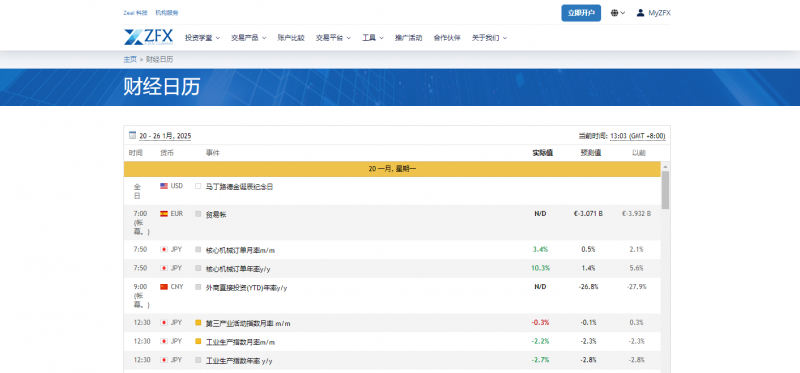Open the 推广活动 menu item
Viewport: 800px width, 373px height.
pyautogui.click(x=408, y=38)
